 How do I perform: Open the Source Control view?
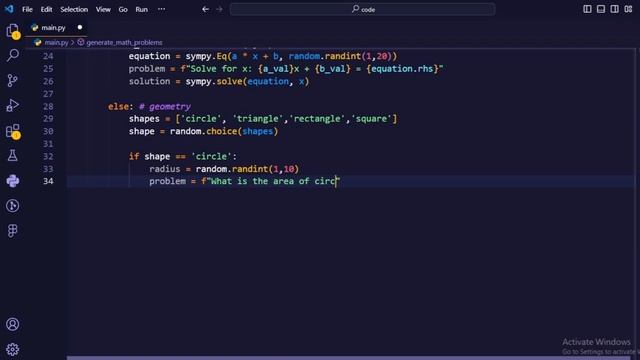13,80
